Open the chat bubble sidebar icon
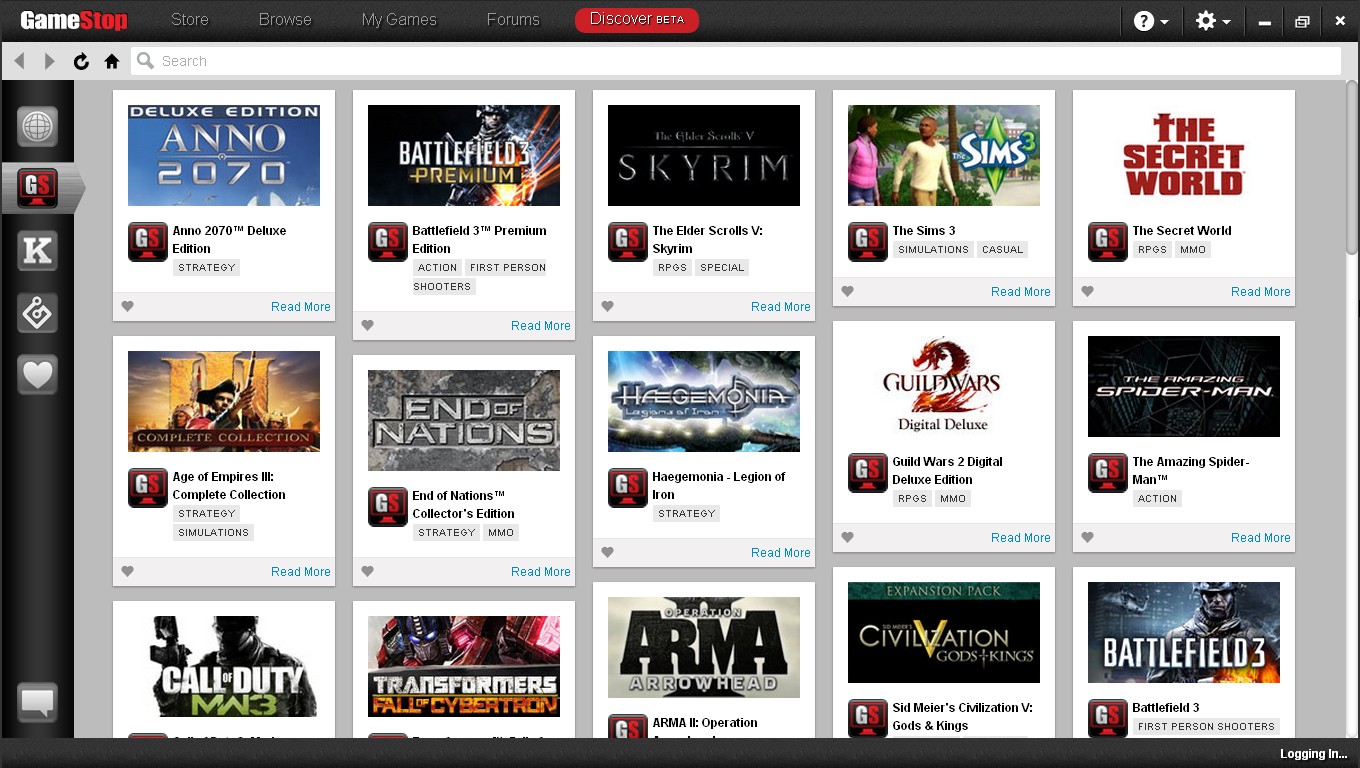 [37, 702]
